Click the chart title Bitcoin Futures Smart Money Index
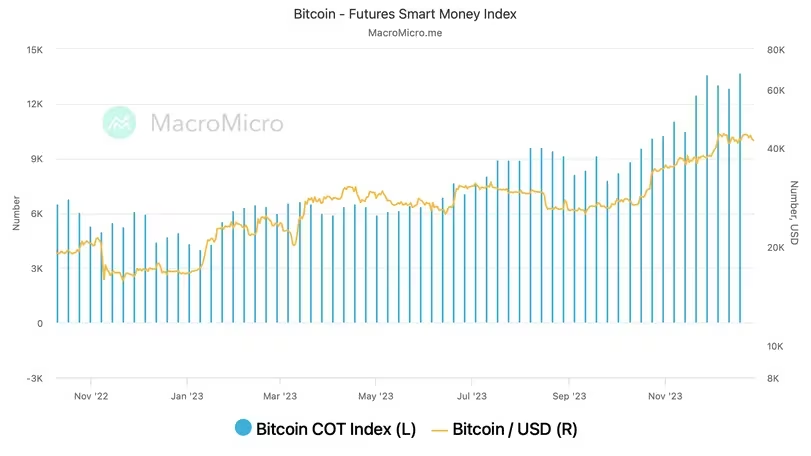The height and width of the screenshot is (456, 811). 405,14
